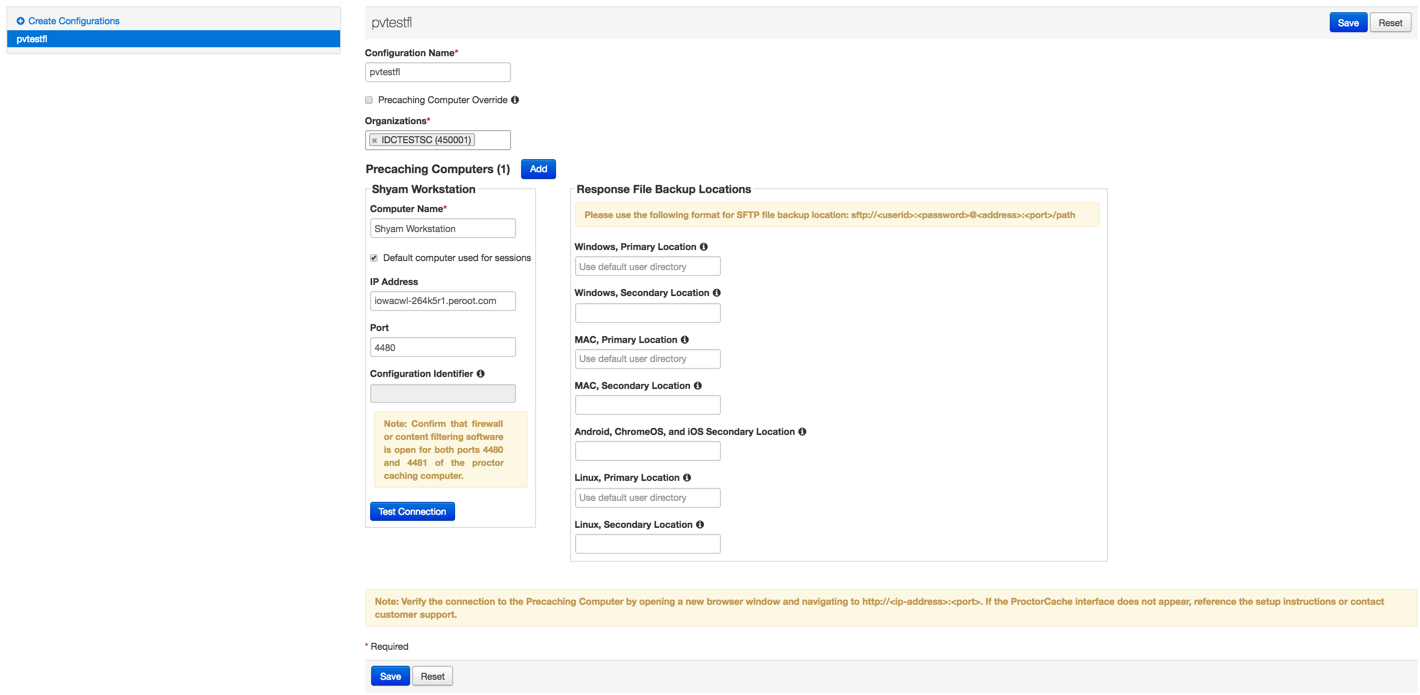Click the bottom Reset button
Image resolution: width=1420 pixels, height=695 pixels.
click(x=432, y=677)
